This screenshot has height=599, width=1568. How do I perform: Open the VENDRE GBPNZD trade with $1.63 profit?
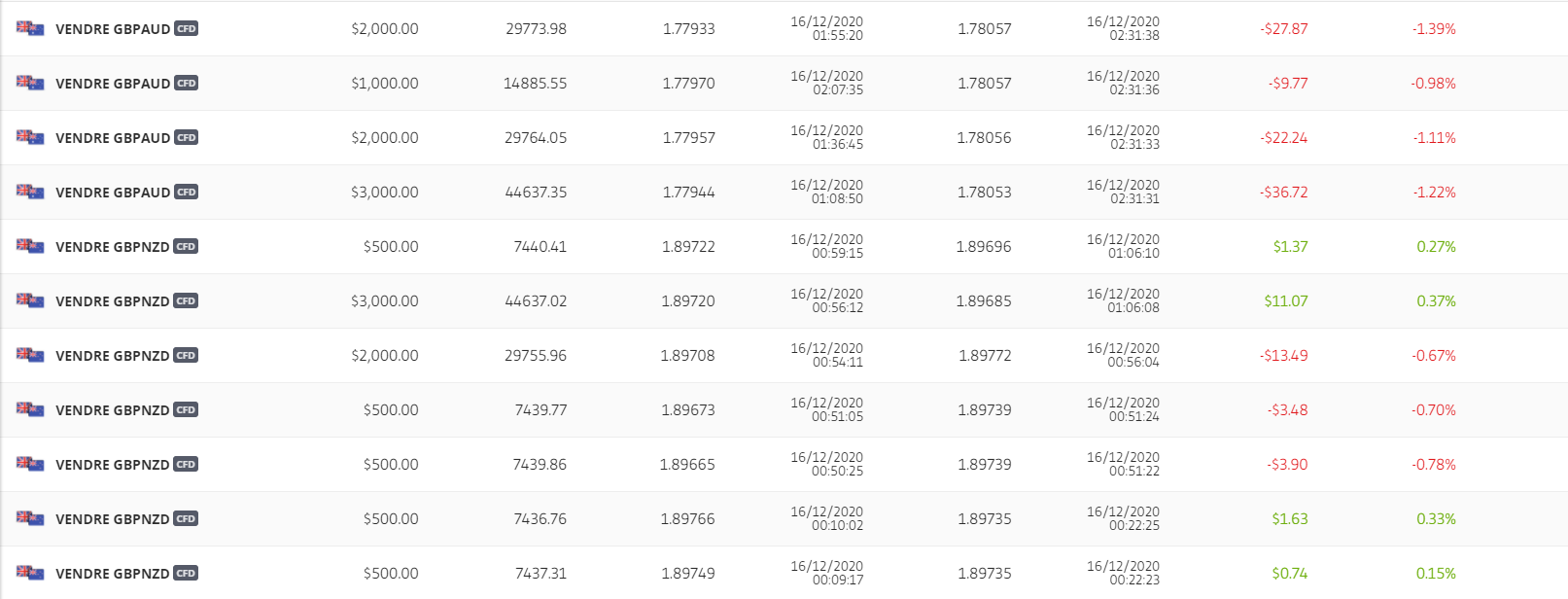pyautogui.click(x=113, y=519)
